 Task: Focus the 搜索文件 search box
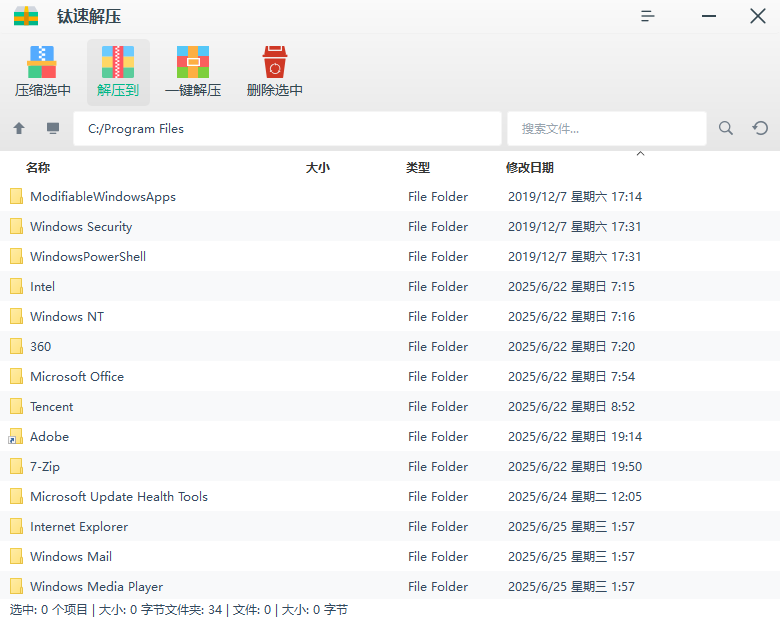click(607, 128)
